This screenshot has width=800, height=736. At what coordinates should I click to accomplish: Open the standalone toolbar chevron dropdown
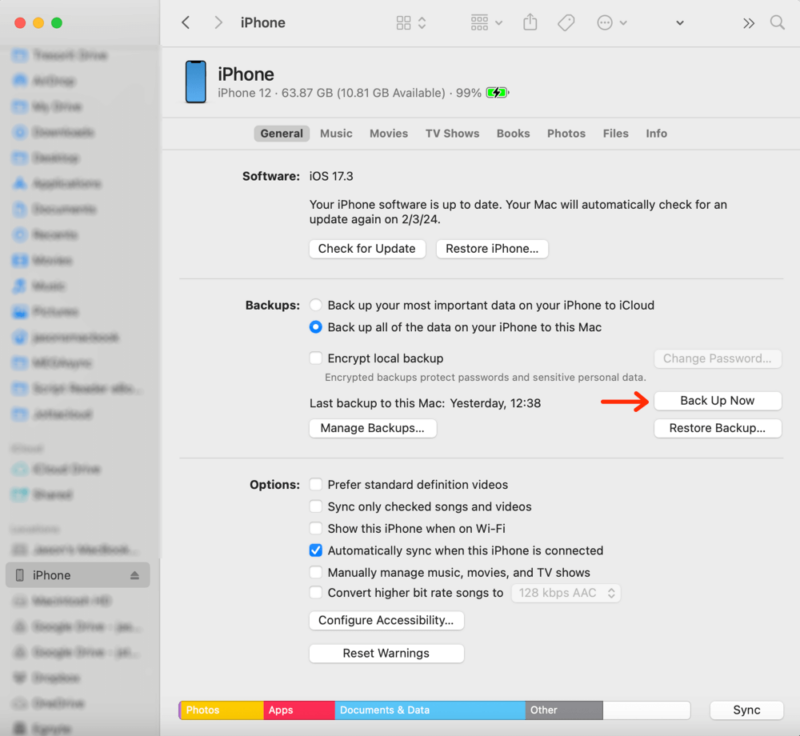(680, 23)
